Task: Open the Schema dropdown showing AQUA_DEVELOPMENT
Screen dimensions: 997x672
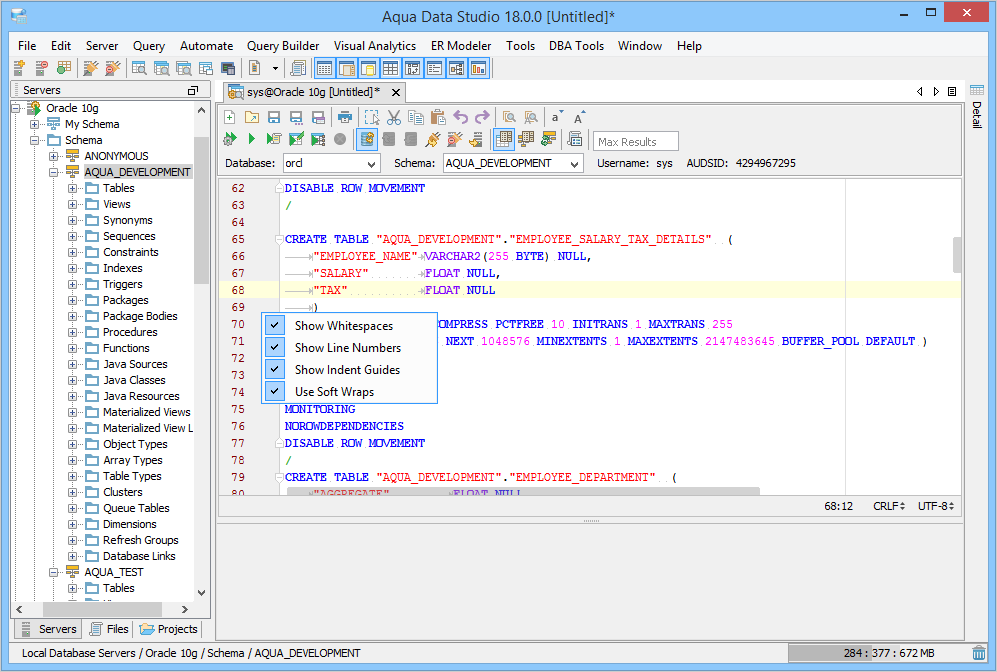Action: point(513,163)
